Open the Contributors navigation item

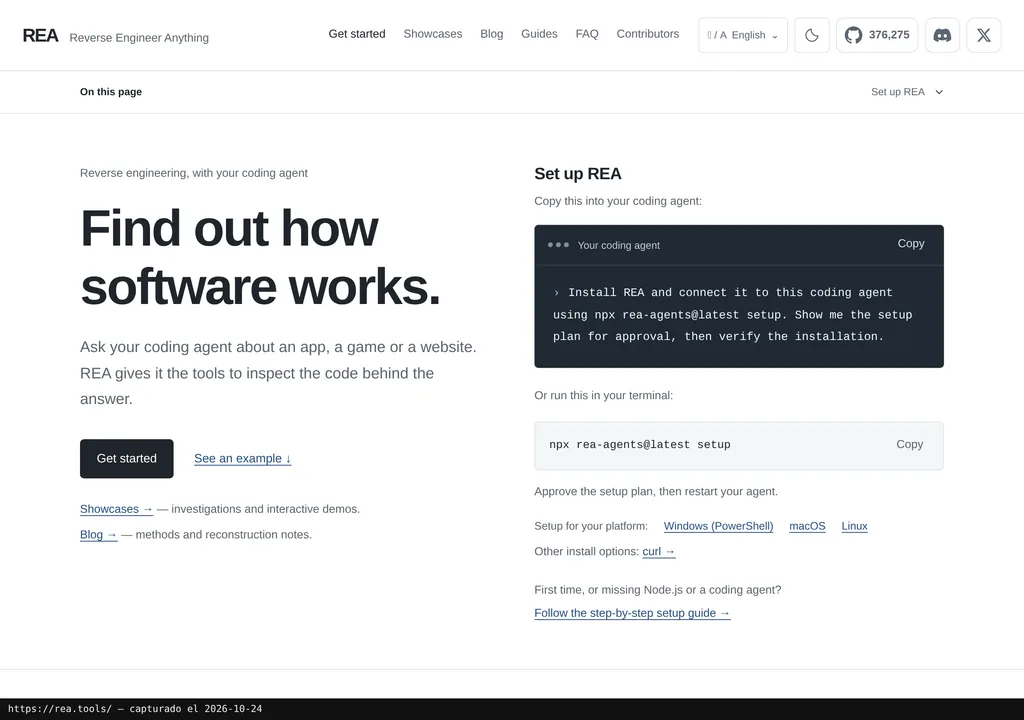point(648,34)
